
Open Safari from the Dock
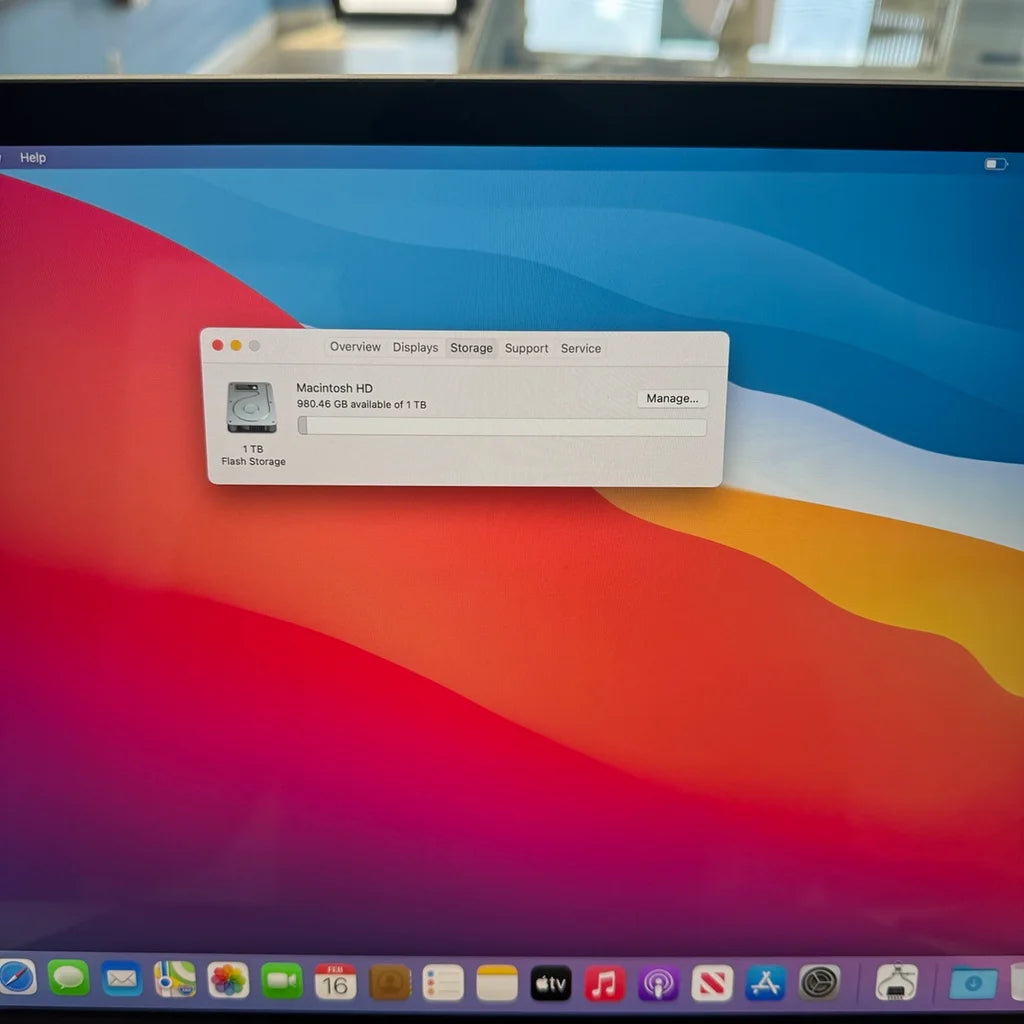point(17,978)
